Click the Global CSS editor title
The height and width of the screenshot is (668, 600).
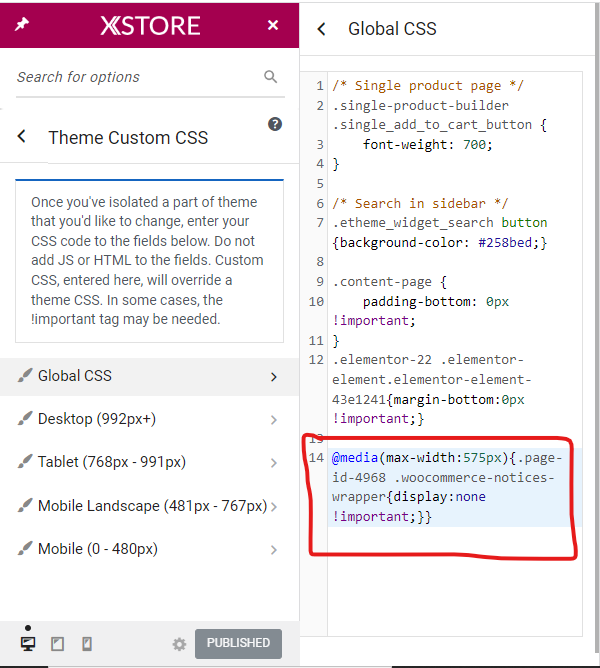[392, 29]
